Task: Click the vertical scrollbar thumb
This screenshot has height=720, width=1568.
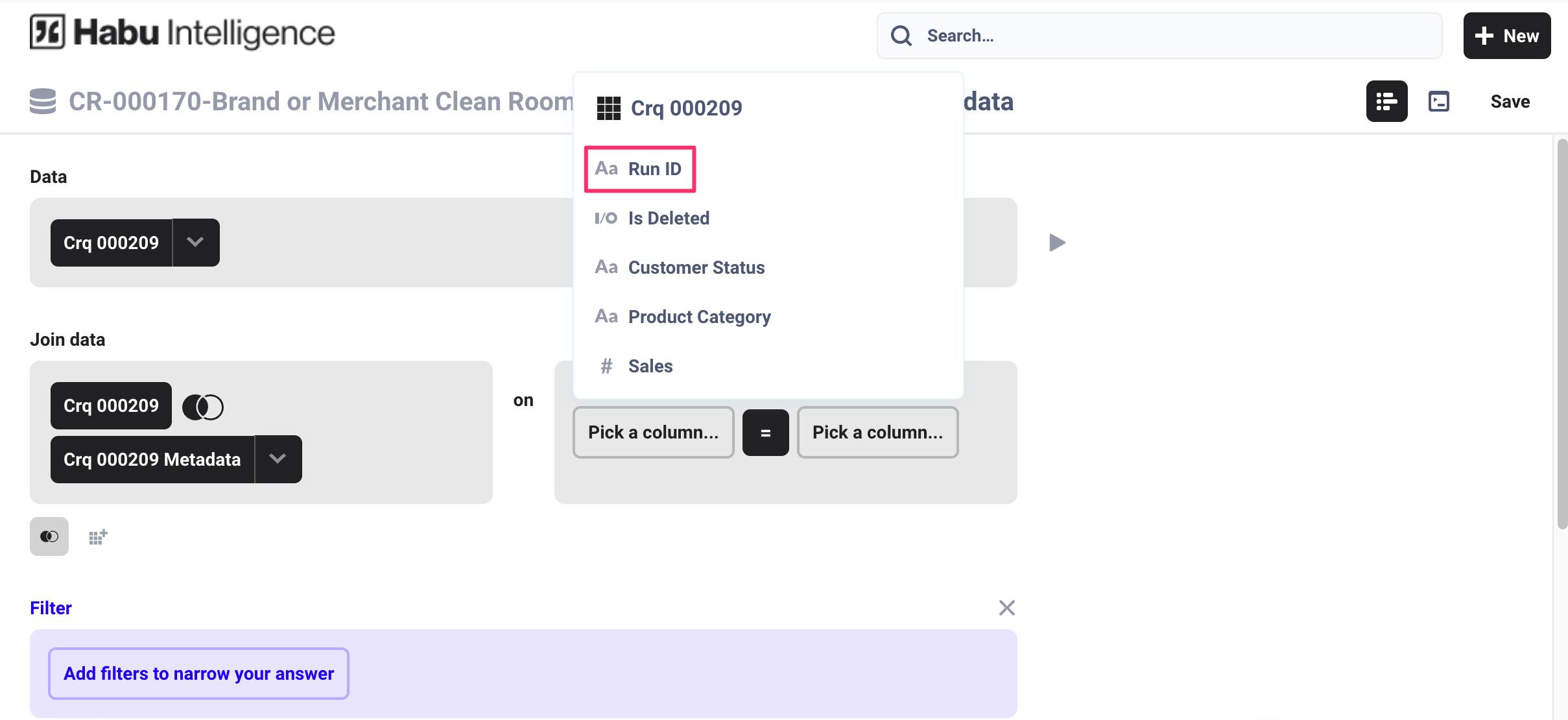Action: coord(1562,334)
